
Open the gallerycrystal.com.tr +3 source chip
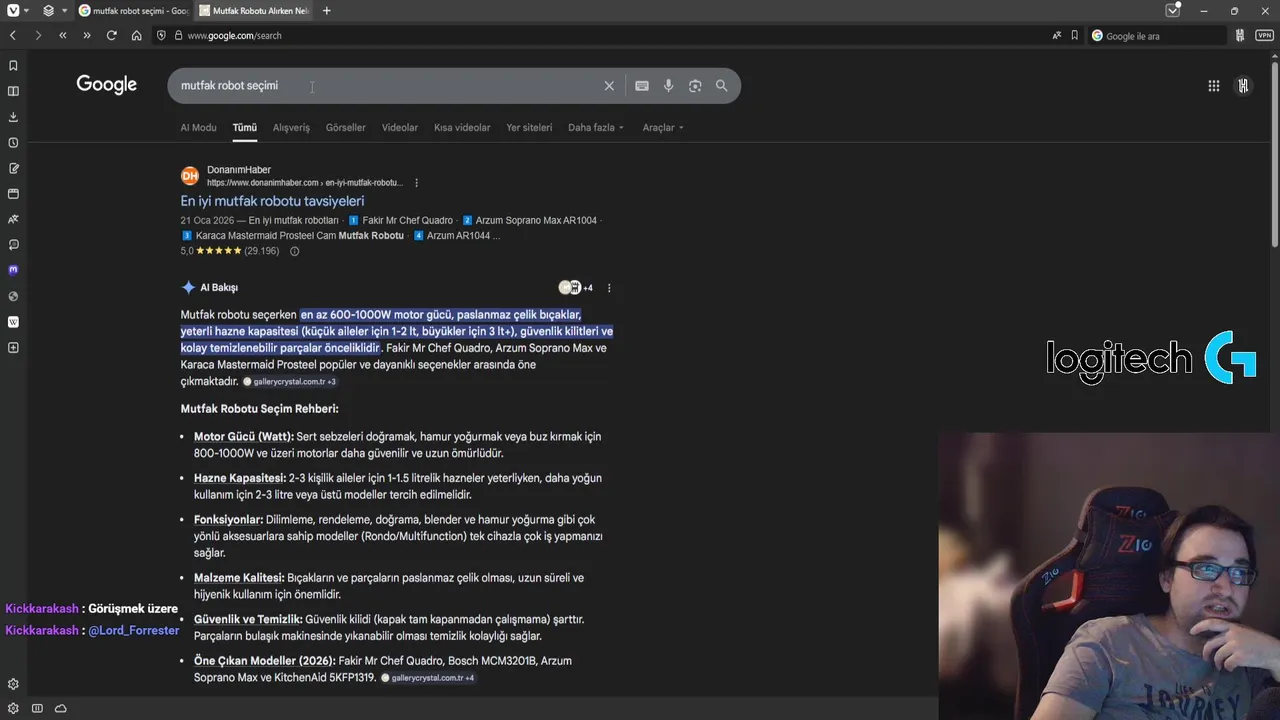pyautogui.click(x=290, y=382)
